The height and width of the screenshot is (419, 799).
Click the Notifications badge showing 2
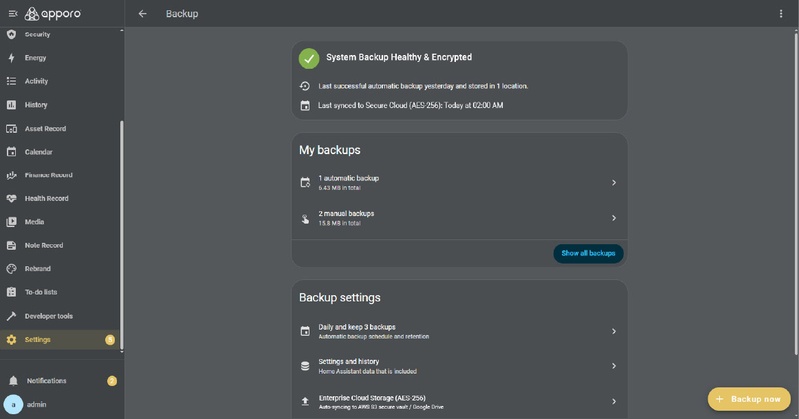112,381
